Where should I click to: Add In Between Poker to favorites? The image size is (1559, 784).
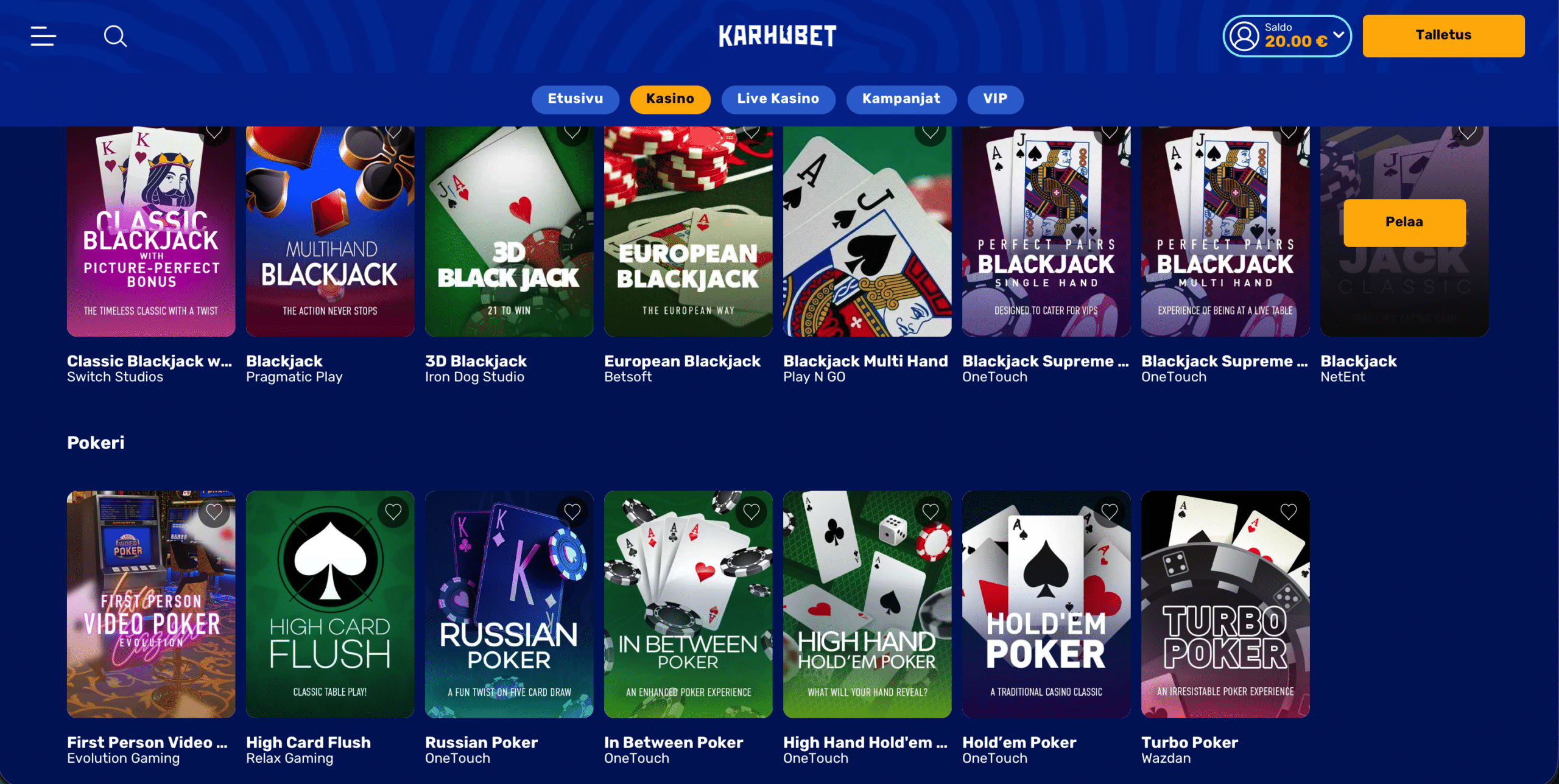pos(751,511)
